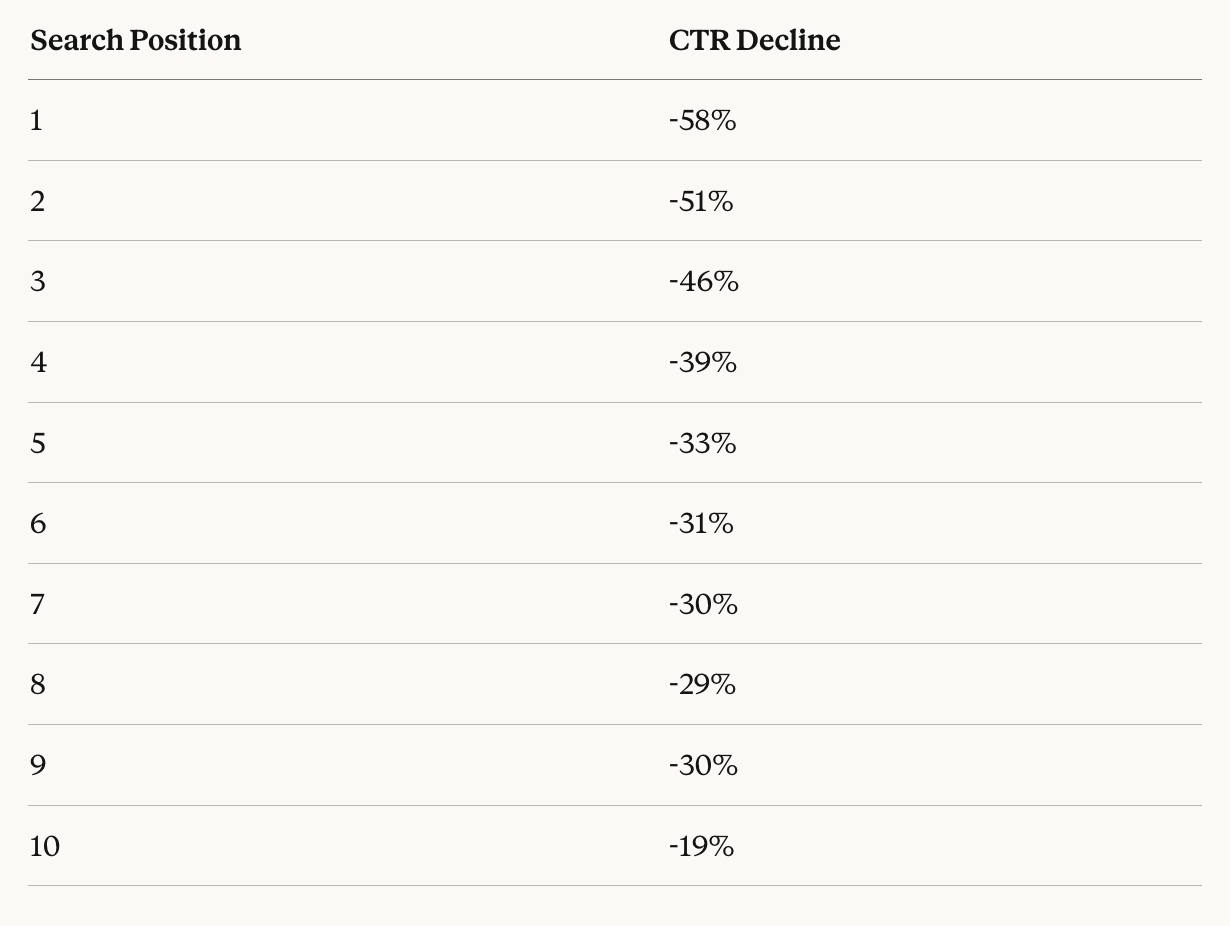Screen dimensions: 1230x926
Task: Click the CTR Decline column header
Action: (754, 41)
